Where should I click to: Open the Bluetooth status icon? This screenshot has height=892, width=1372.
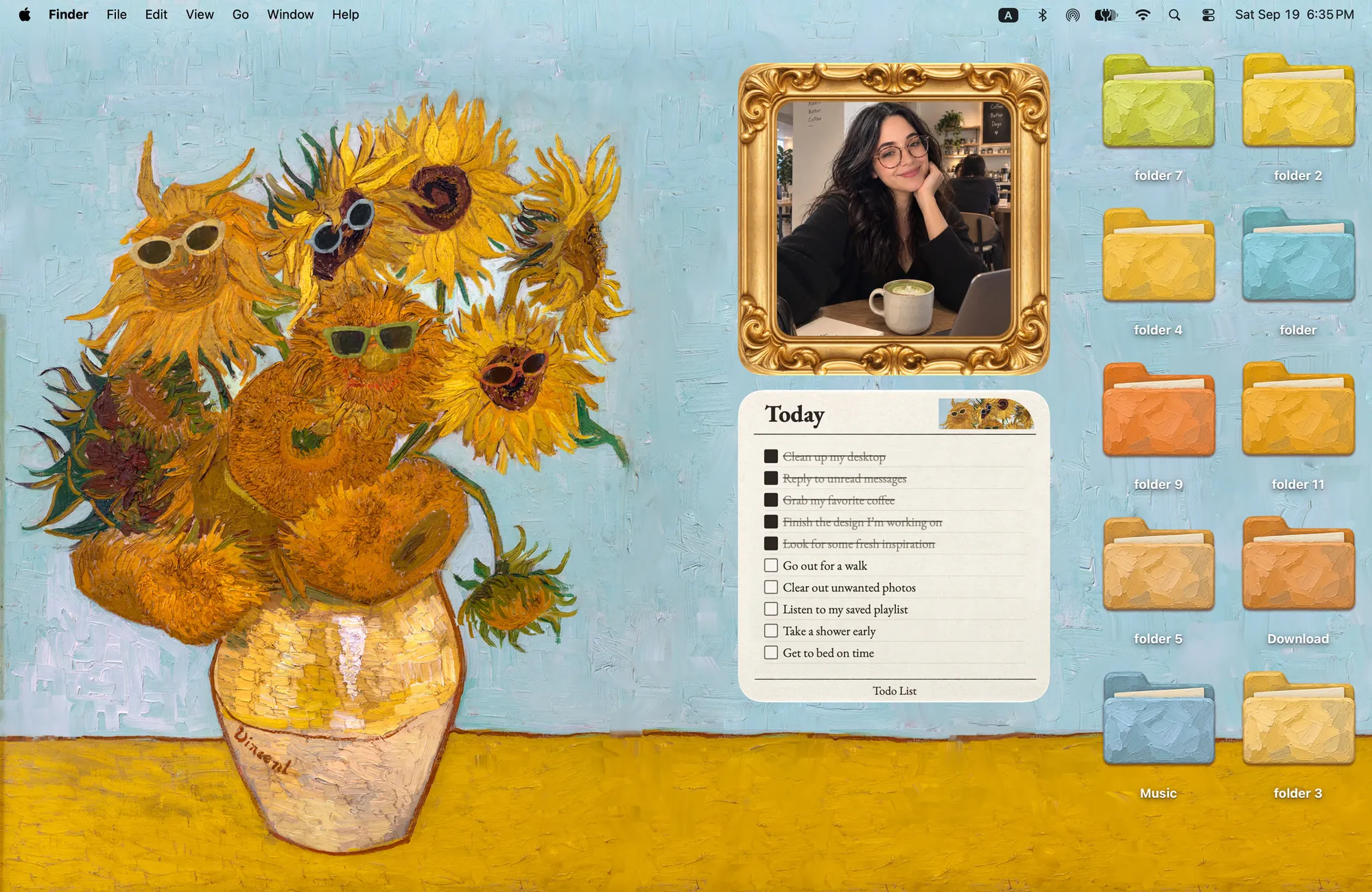click(1042, 15)
